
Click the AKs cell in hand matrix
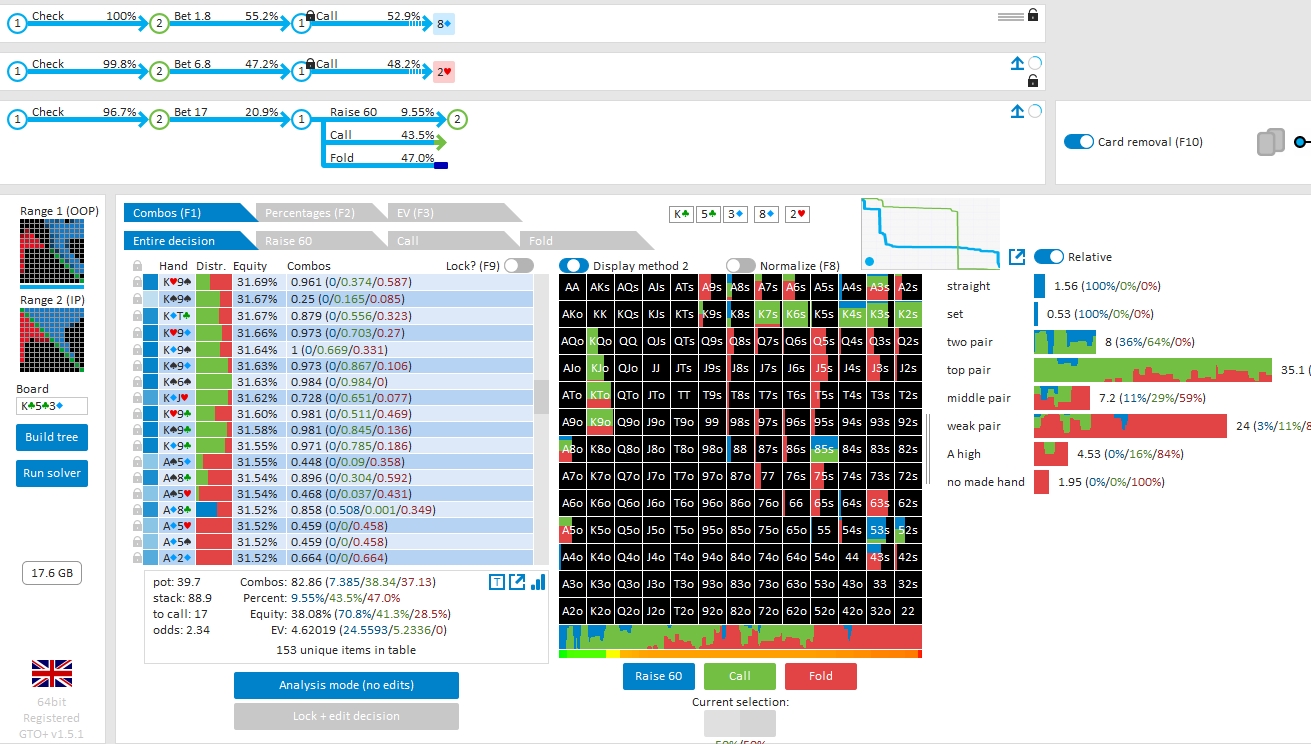click(600, 286)
